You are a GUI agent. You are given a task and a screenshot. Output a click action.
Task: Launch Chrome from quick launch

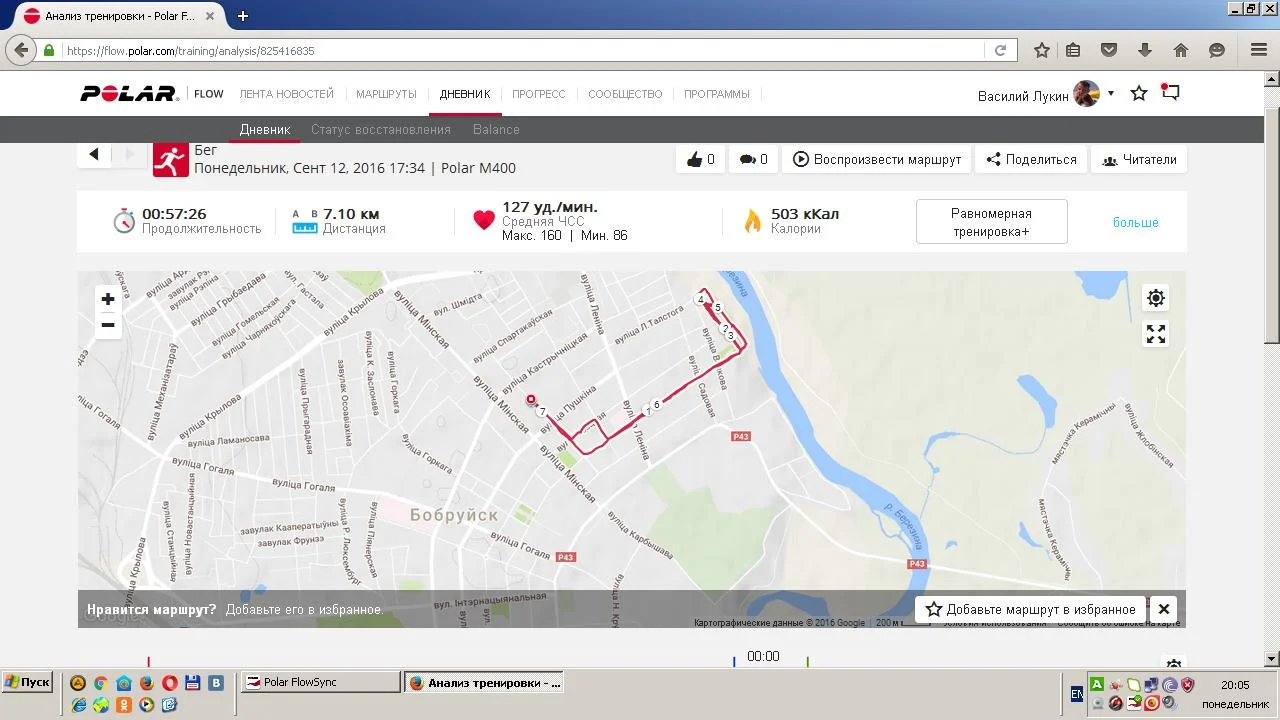point(101,683)
